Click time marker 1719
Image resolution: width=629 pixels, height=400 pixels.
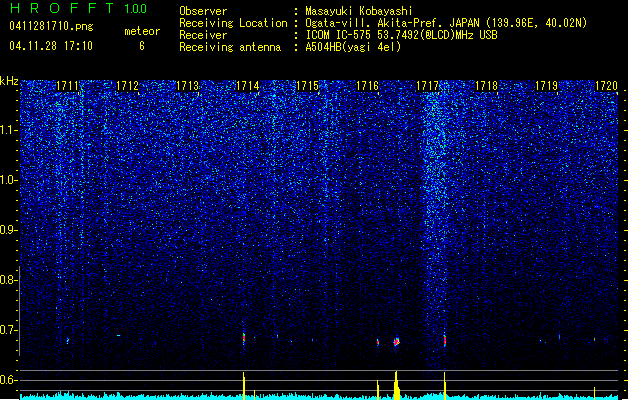click(x=546, y=86)
